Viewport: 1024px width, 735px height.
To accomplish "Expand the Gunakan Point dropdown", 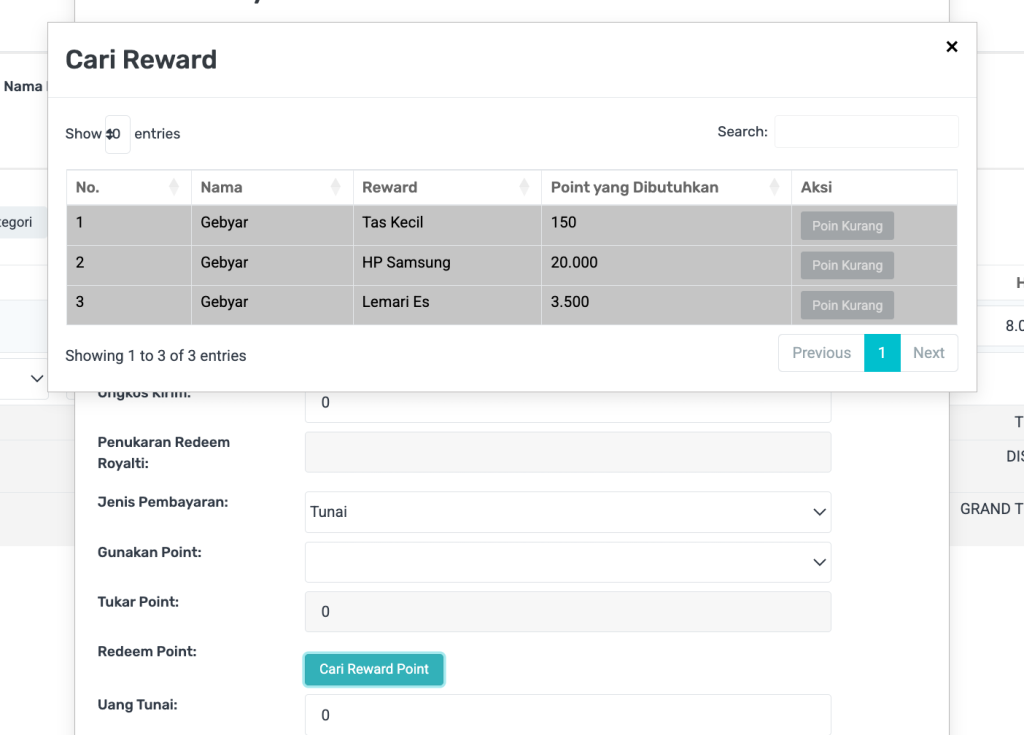I will tap(567, 562).
